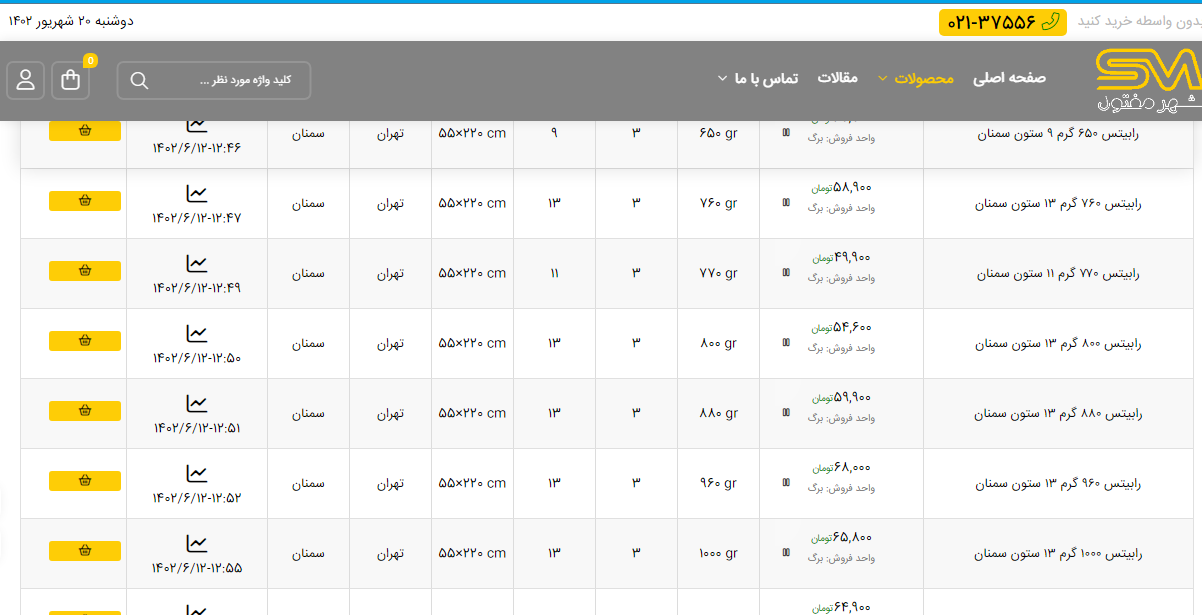Show price chart icon for رابیتس 800 گرم

click(x=197, y=333)
